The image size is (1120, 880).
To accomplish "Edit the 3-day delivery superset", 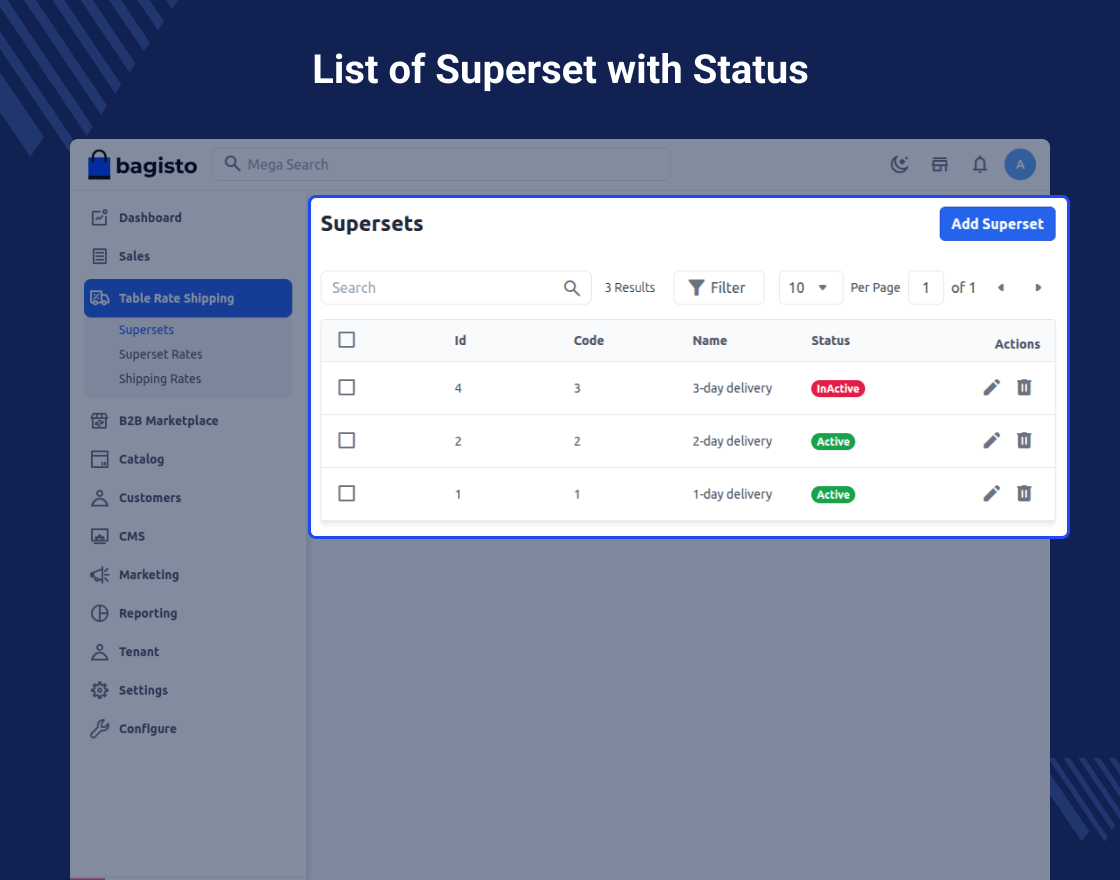I will point(991,388).
